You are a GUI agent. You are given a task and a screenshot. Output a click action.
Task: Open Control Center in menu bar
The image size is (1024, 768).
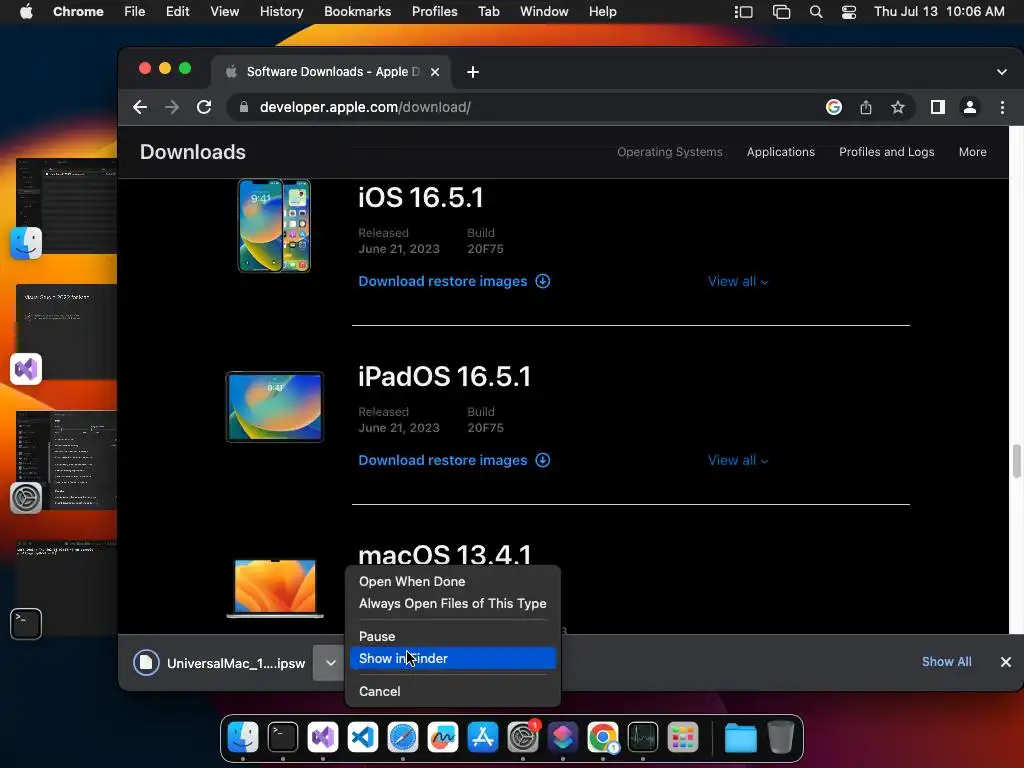tap(848, 12)
